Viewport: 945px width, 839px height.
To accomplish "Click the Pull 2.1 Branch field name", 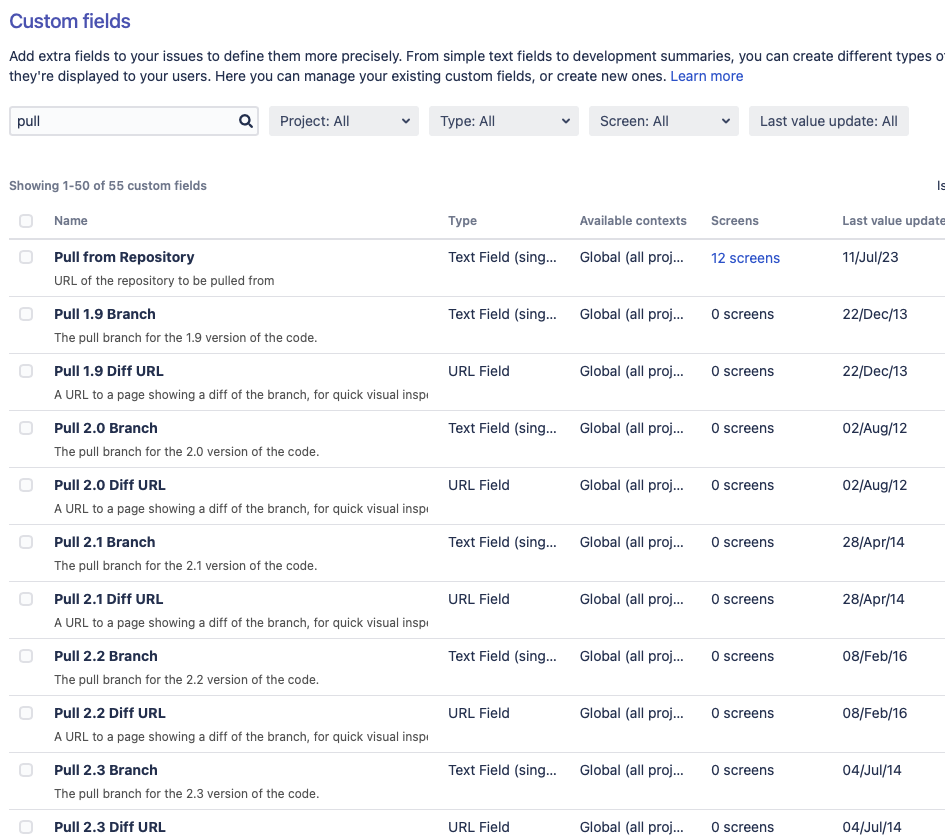I will coord(104,542).
